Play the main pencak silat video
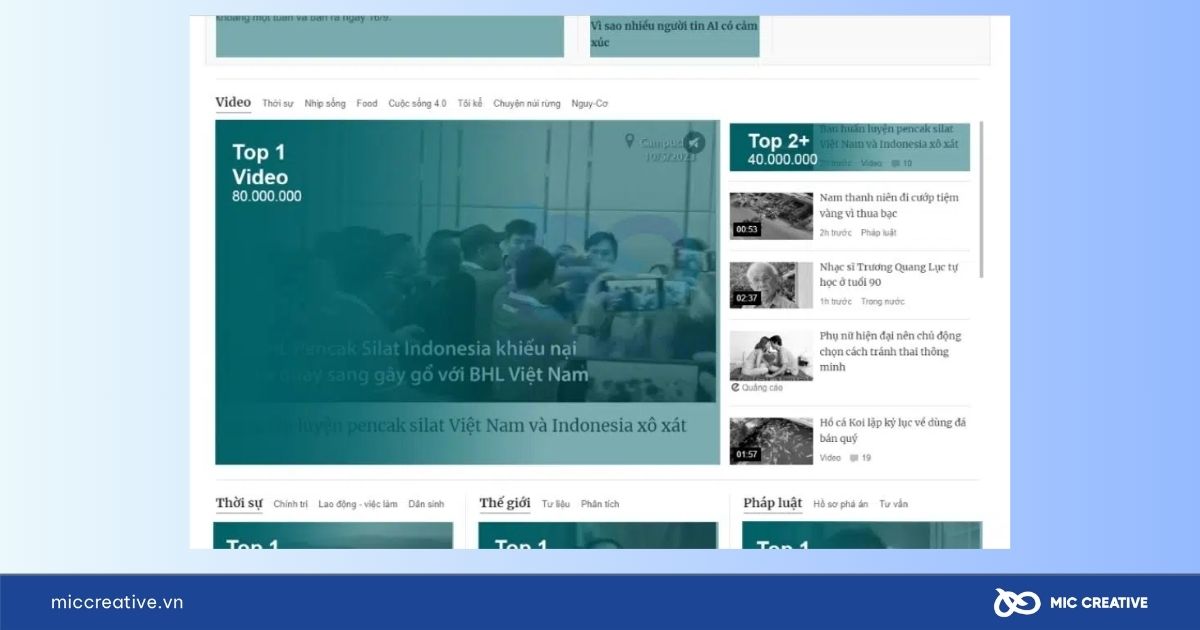 pyautogui.click(x=467, y=262)
